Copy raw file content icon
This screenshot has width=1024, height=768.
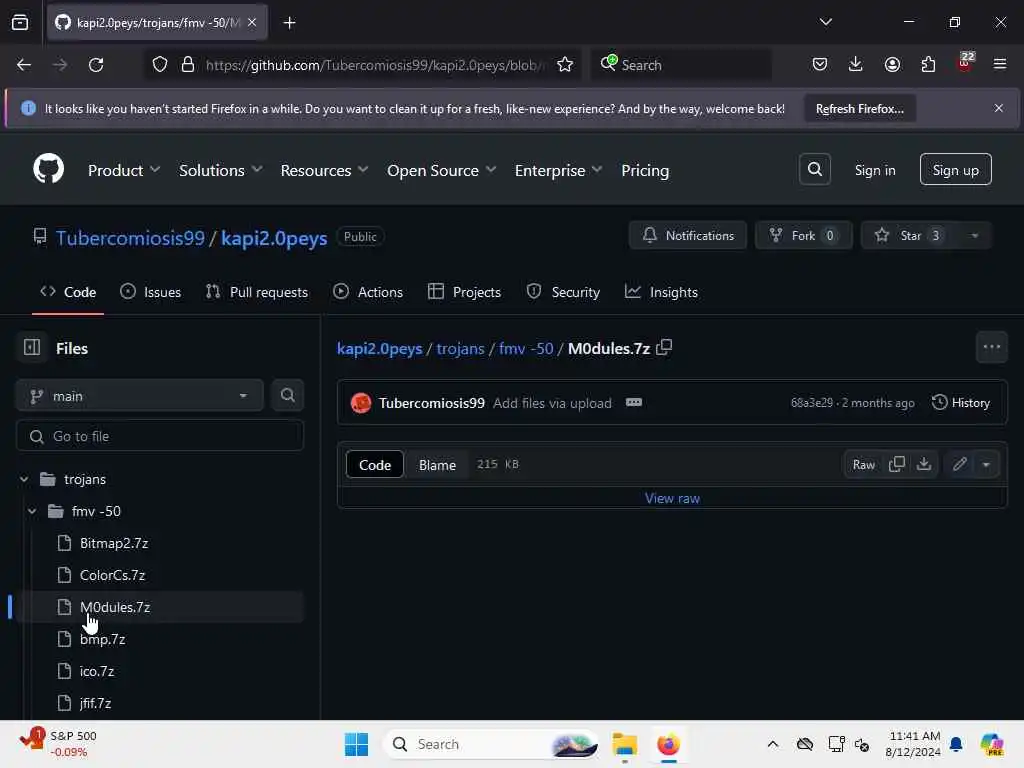tap(897, 464)
